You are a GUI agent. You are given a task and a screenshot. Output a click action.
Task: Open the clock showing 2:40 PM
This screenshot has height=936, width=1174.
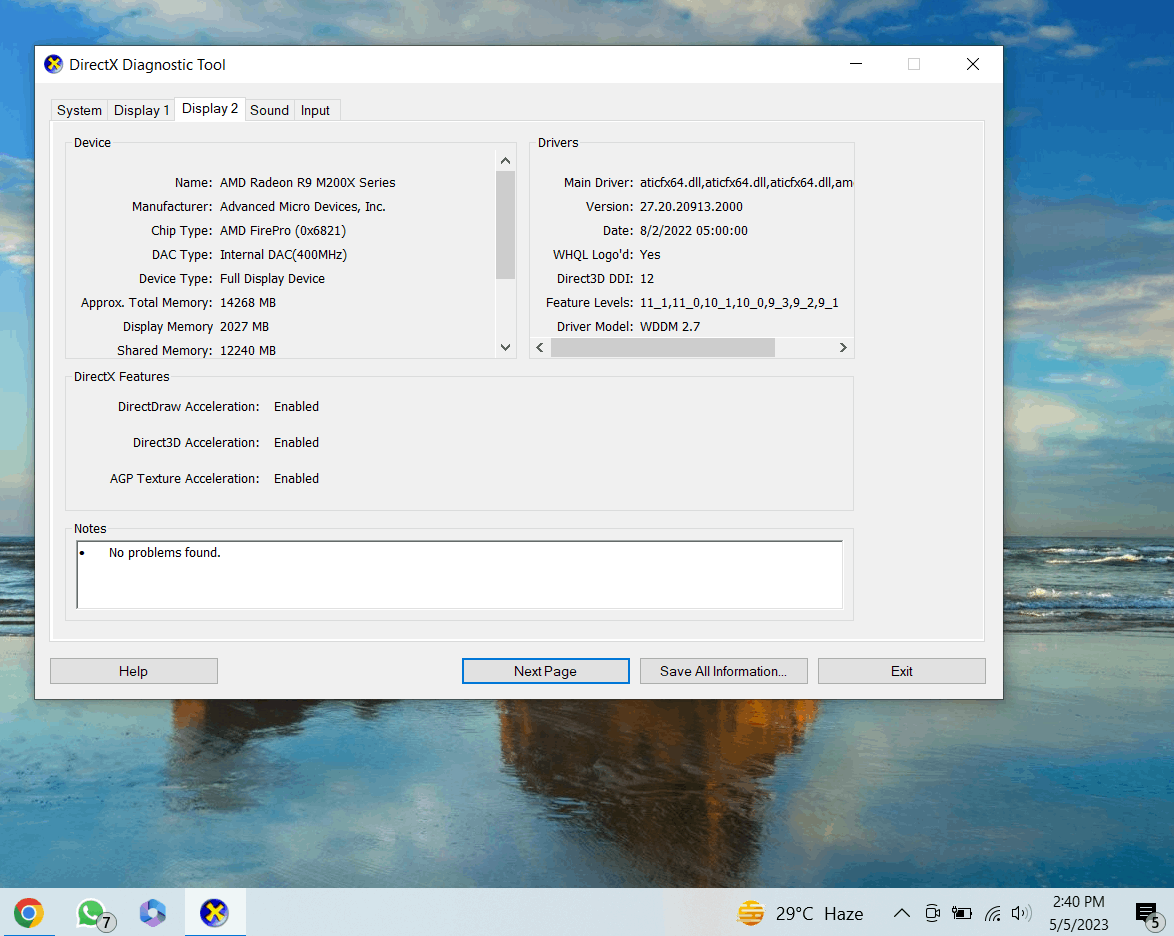point(1079,913)
